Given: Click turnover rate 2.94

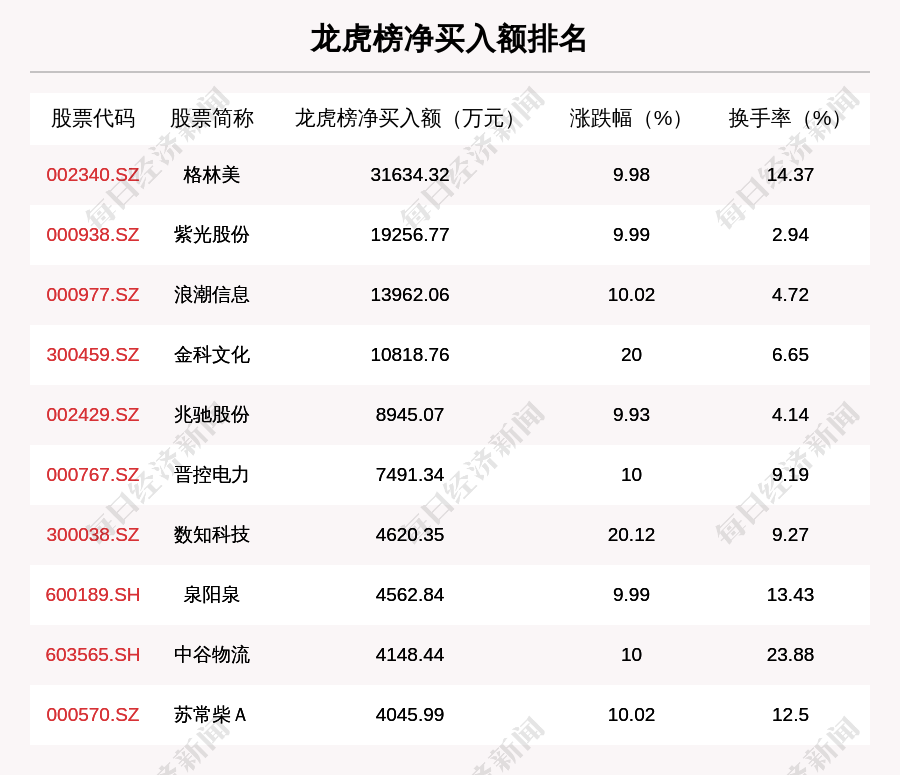Looking at the screenshot, I should [790, 235].
